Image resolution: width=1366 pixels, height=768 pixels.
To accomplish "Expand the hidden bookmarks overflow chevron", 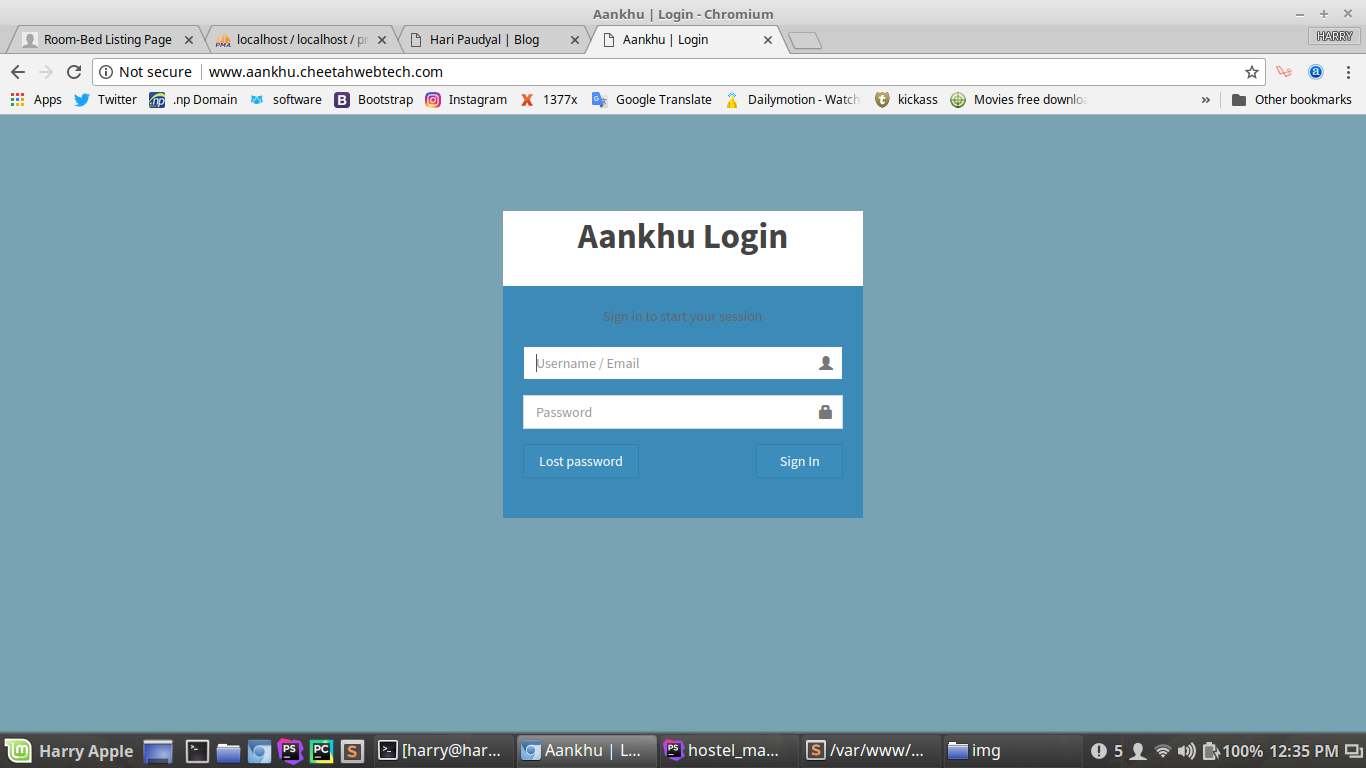I will (1205, 99).
